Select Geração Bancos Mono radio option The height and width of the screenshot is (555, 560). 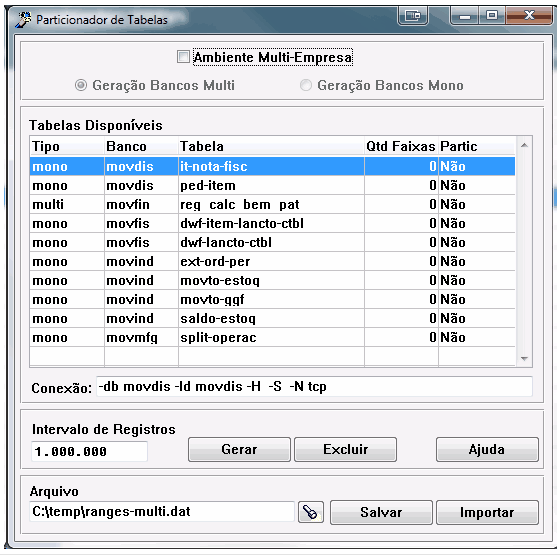[306, 85]
